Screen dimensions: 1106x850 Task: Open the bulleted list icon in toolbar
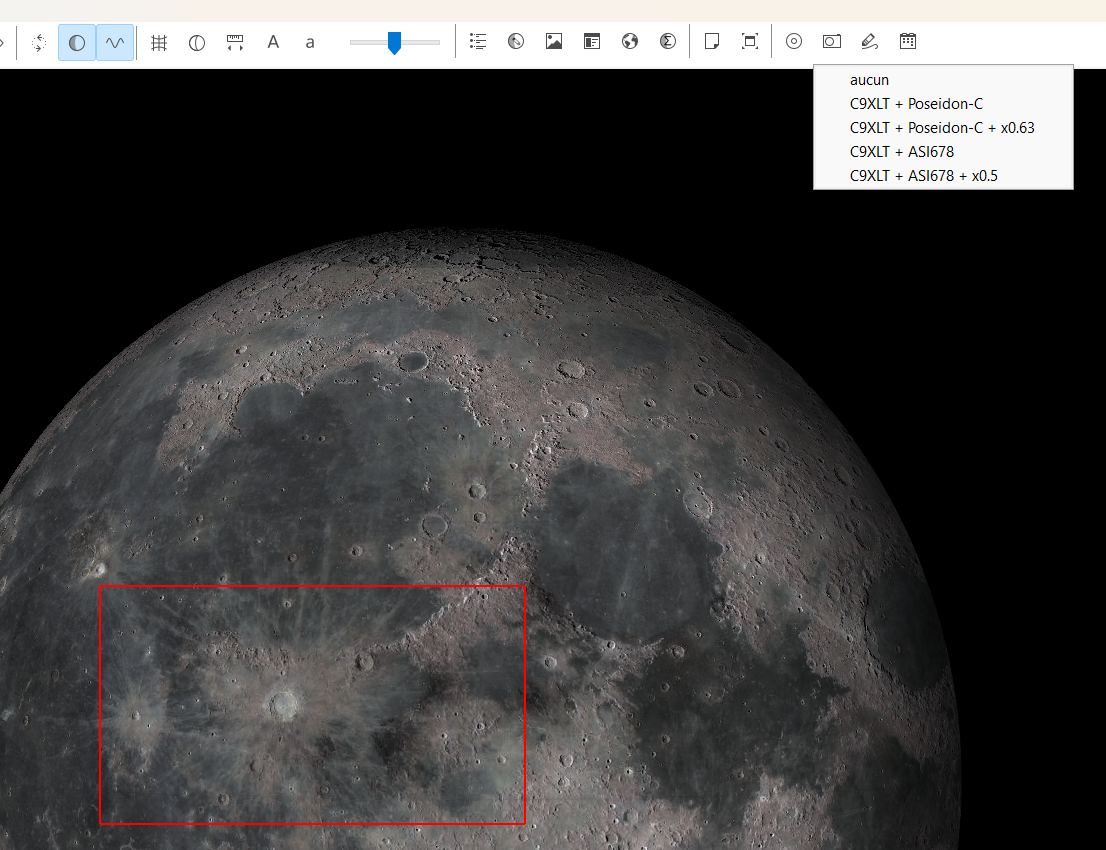[478, 42]
